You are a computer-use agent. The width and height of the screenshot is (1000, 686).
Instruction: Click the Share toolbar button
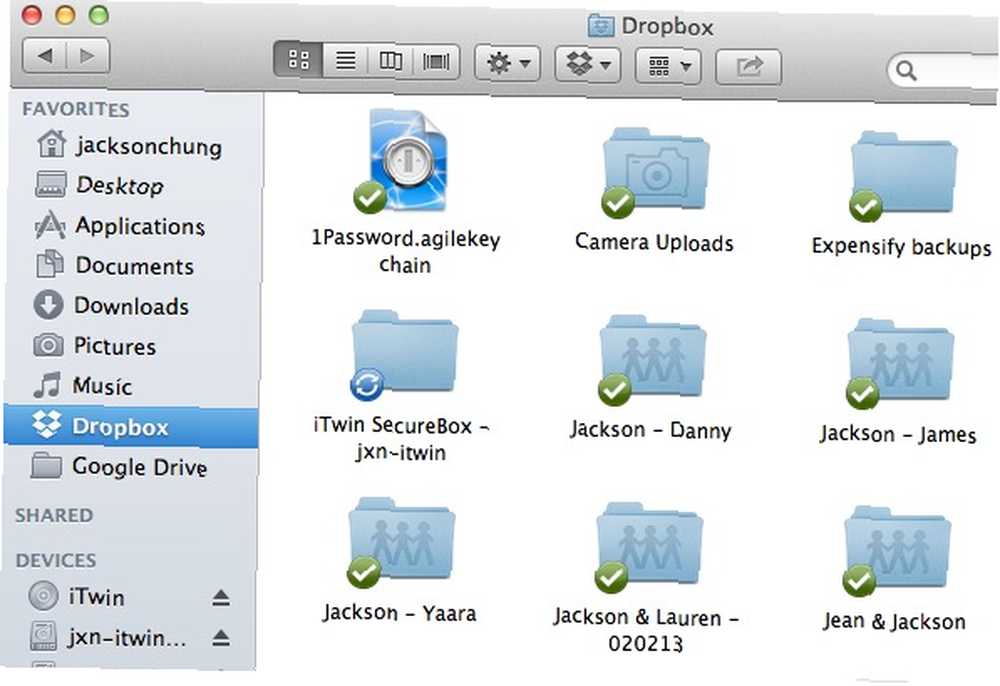tap(749, 66)
